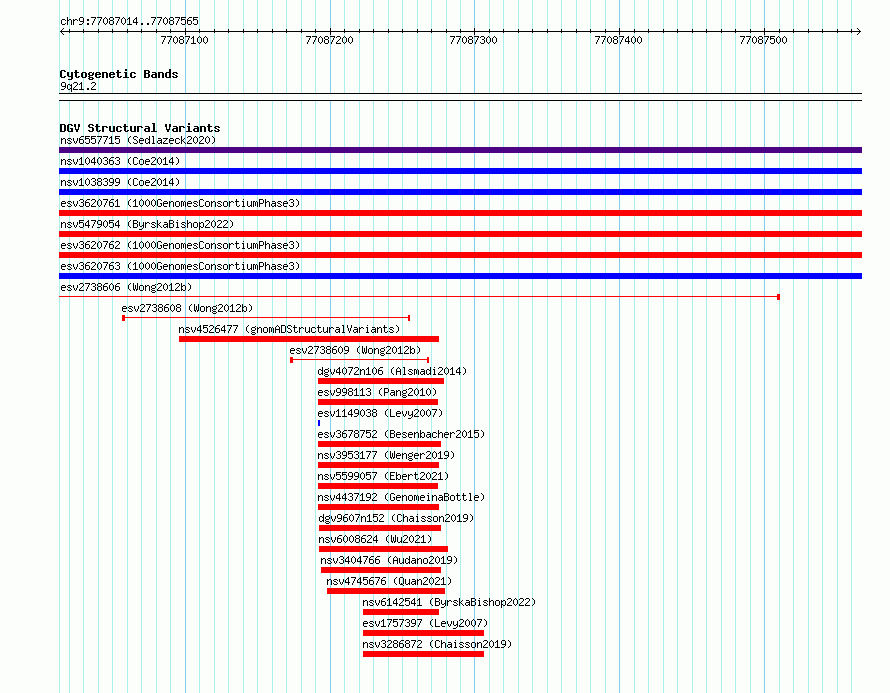890x693 pixels.
Task: Open nsv6008624 (Wu2021) label
Action: [x=375, y=539]
